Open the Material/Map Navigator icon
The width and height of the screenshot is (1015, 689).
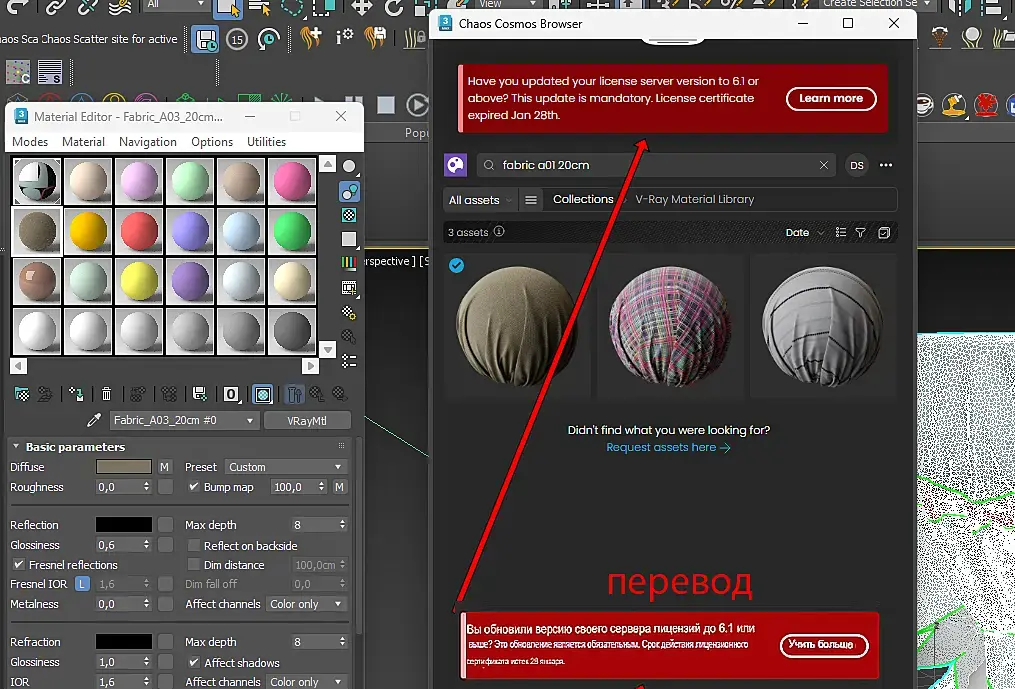click(x=349, y=361)
